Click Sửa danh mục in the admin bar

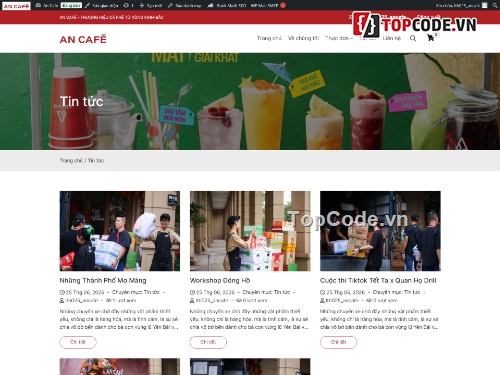185,5
